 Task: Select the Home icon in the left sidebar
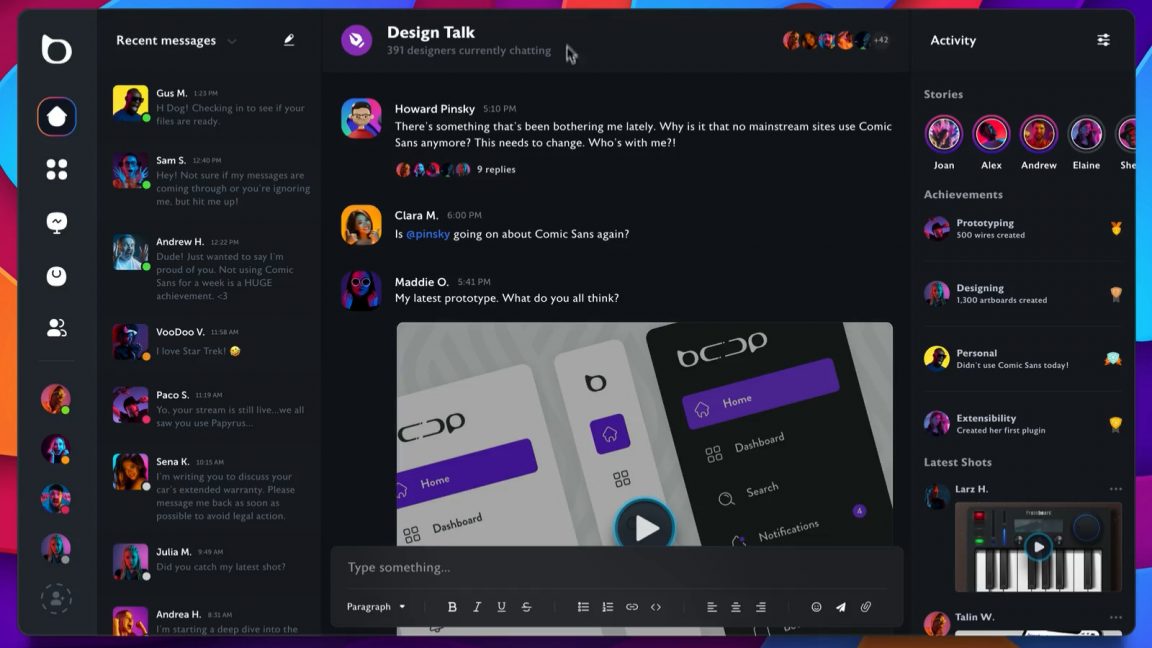(56, 116)
